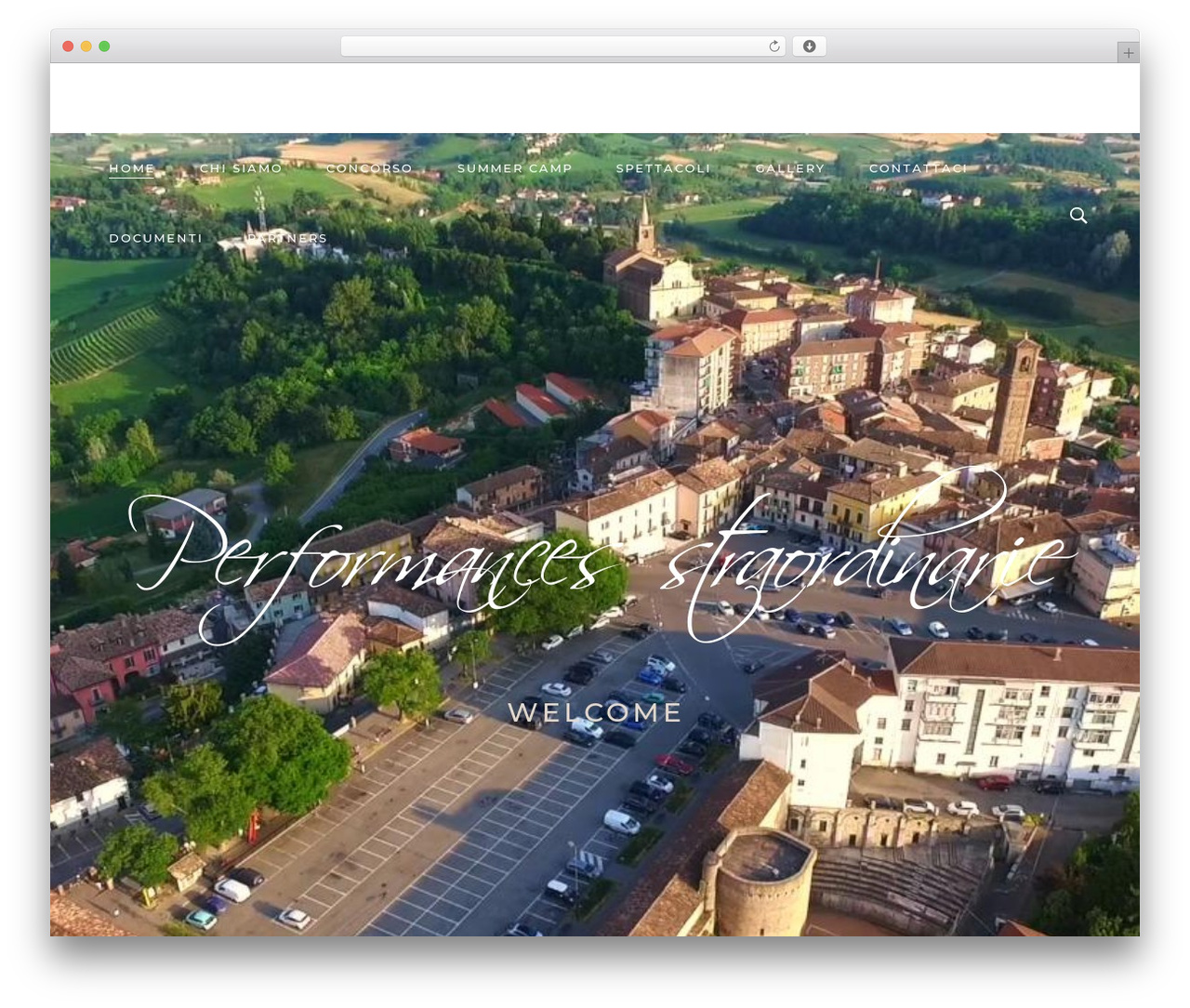View the Partners page
This screenshot has width=1190, height=1008.
coord(287,238)
